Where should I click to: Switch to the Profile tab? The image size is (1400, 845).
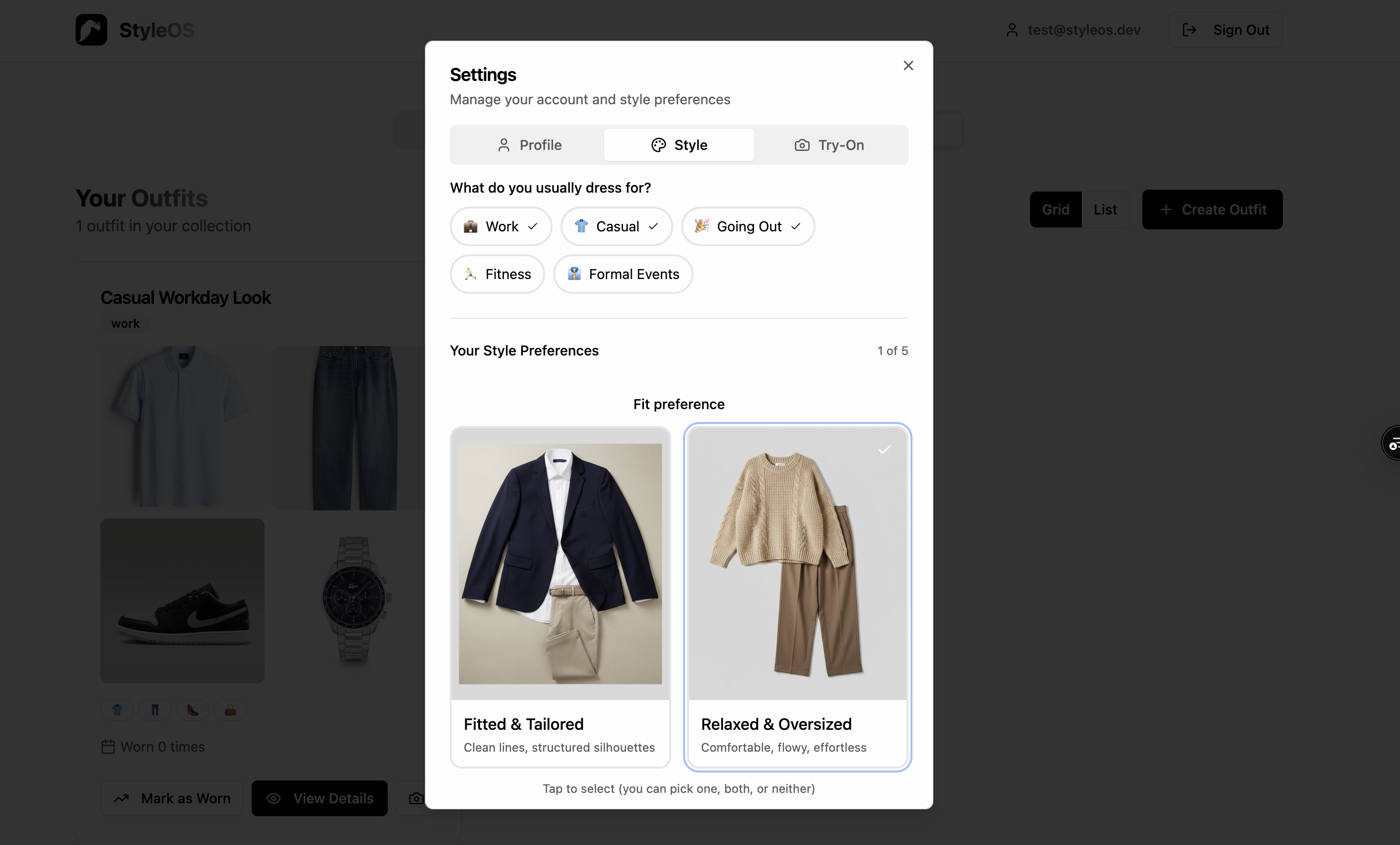[x=528, y=145]
